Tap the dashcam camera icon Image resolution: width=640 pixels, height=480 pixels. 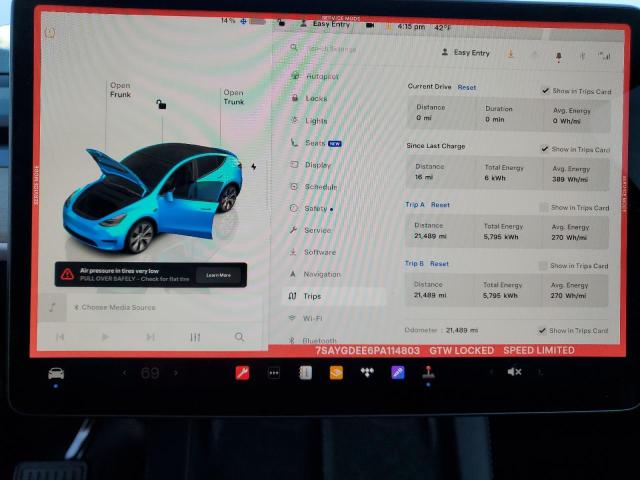pyautogui.click(x=370, y=25)
